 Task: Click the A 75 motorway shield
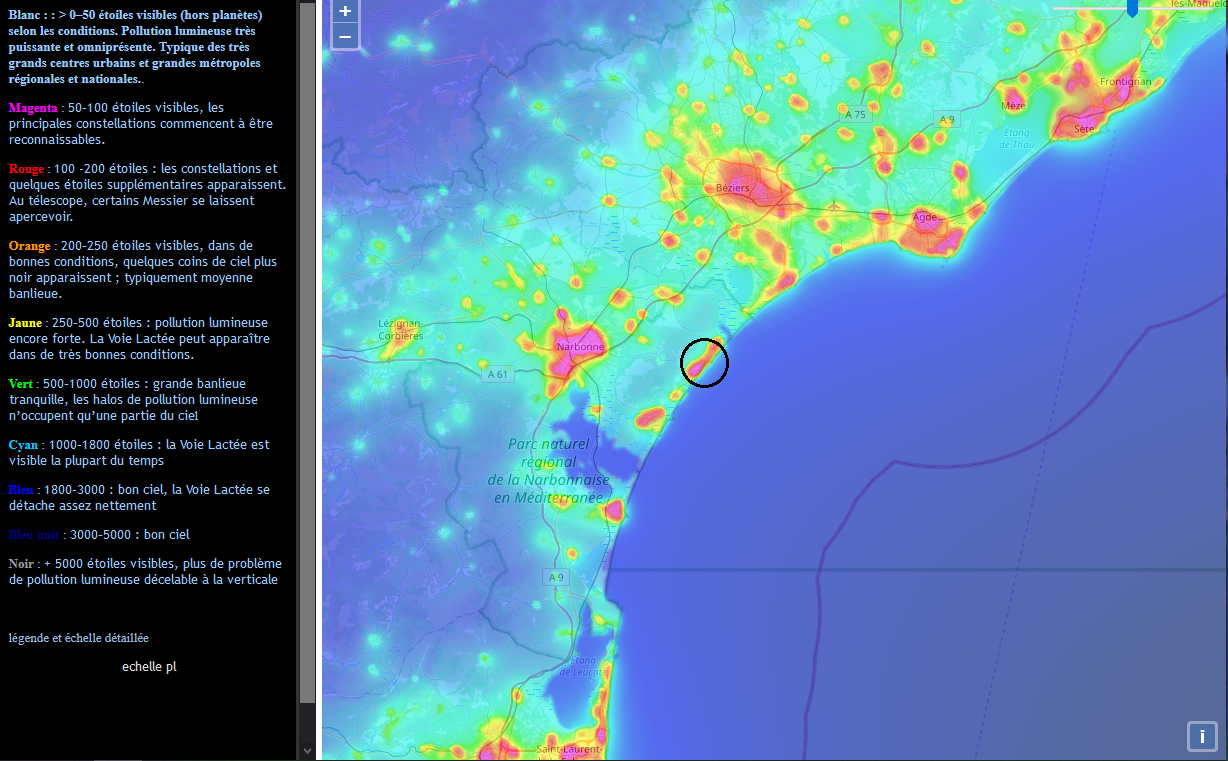(855, 115)
